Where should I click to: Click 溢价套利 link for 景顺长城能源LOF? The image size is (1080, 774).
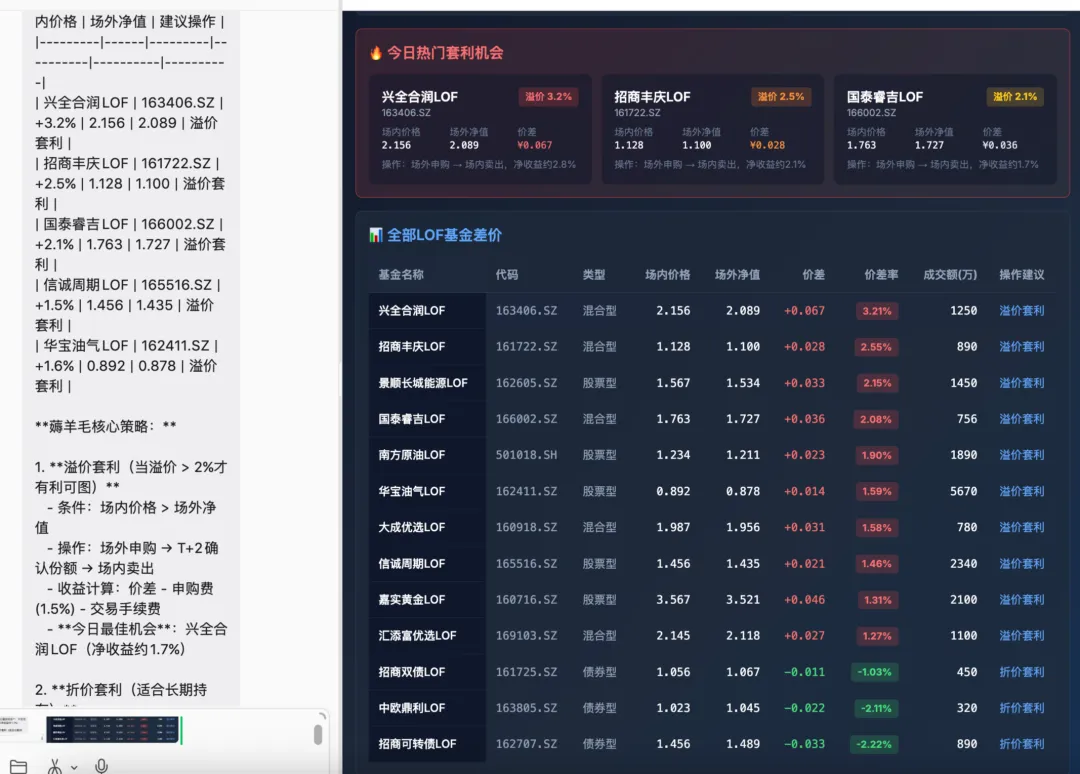point(1021,383)
